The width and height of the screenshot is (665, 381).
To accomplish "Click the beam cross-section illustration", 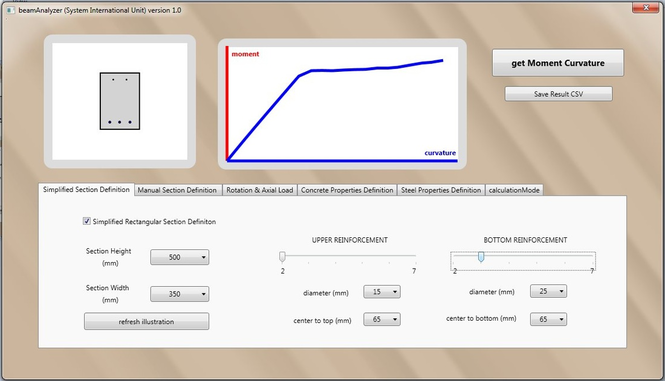I will tap(120, 101).
